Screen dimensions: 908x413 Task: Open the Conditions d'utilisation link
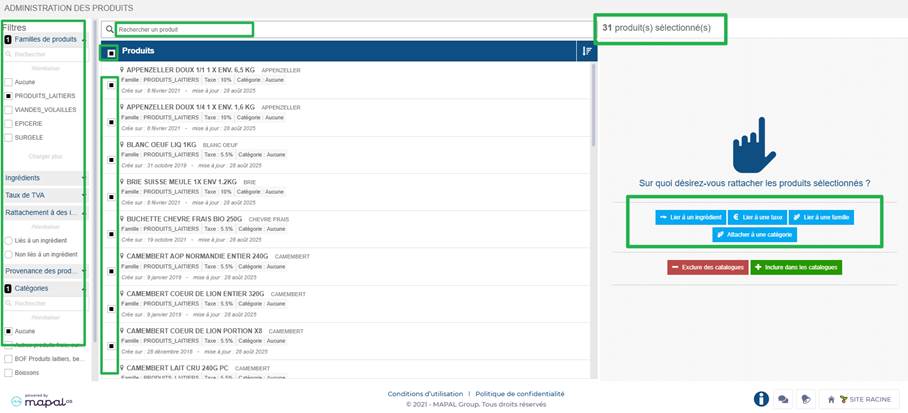click(x=427, y=394)
